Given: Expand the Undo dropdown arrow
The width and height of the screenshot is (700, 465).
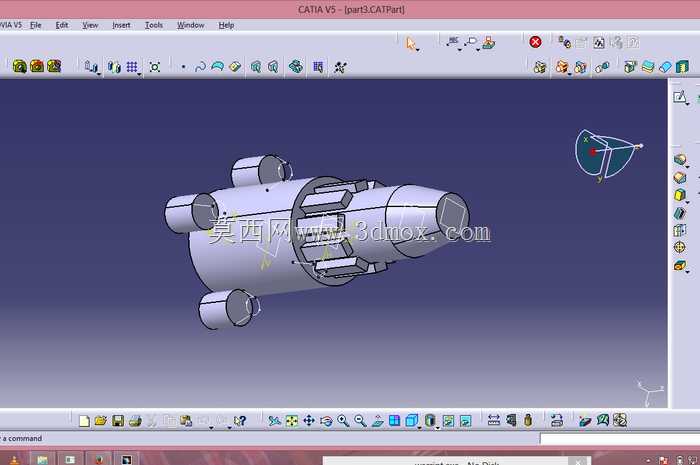Looking at the screenshot, I should [211, 428].
